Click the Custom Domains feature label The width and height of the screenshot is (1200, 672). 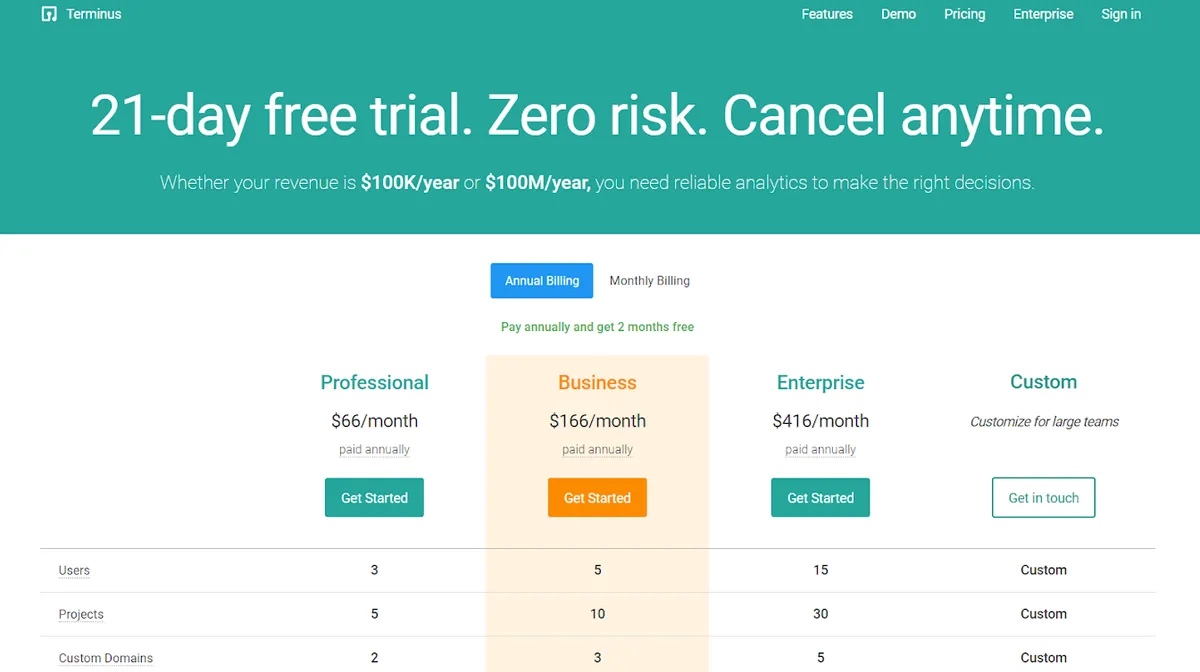tap(106, 658)
